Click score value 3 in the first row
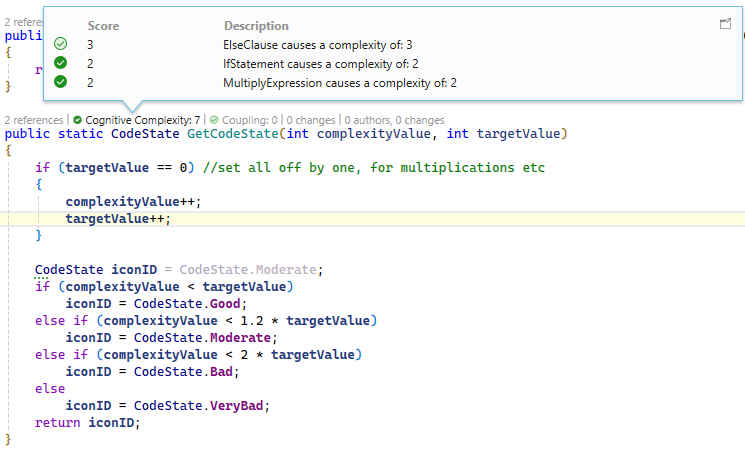745x452 pixels. pyautogui.click(x=90, y=45)
